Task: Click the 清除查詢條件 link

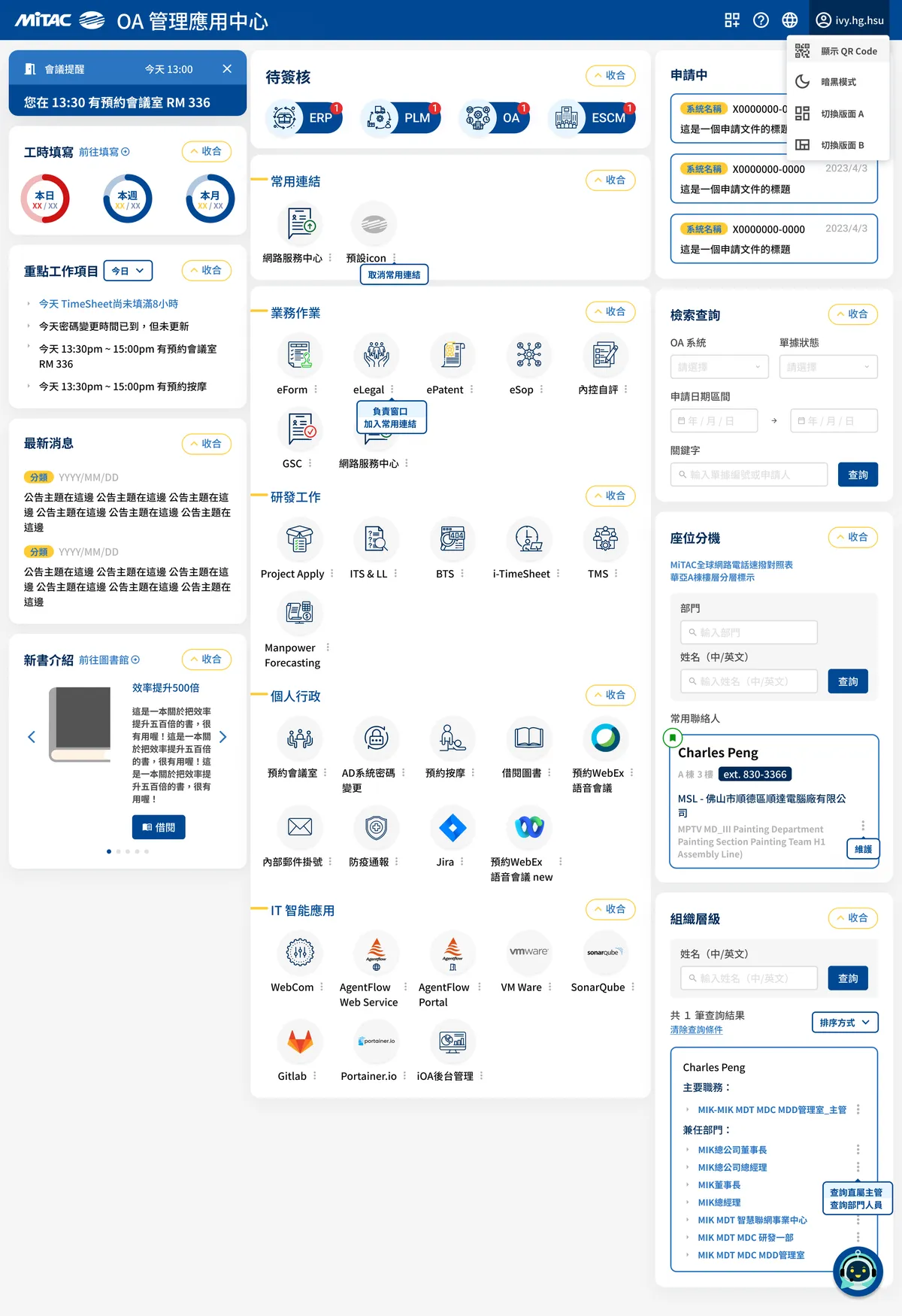Action: 696,1030
